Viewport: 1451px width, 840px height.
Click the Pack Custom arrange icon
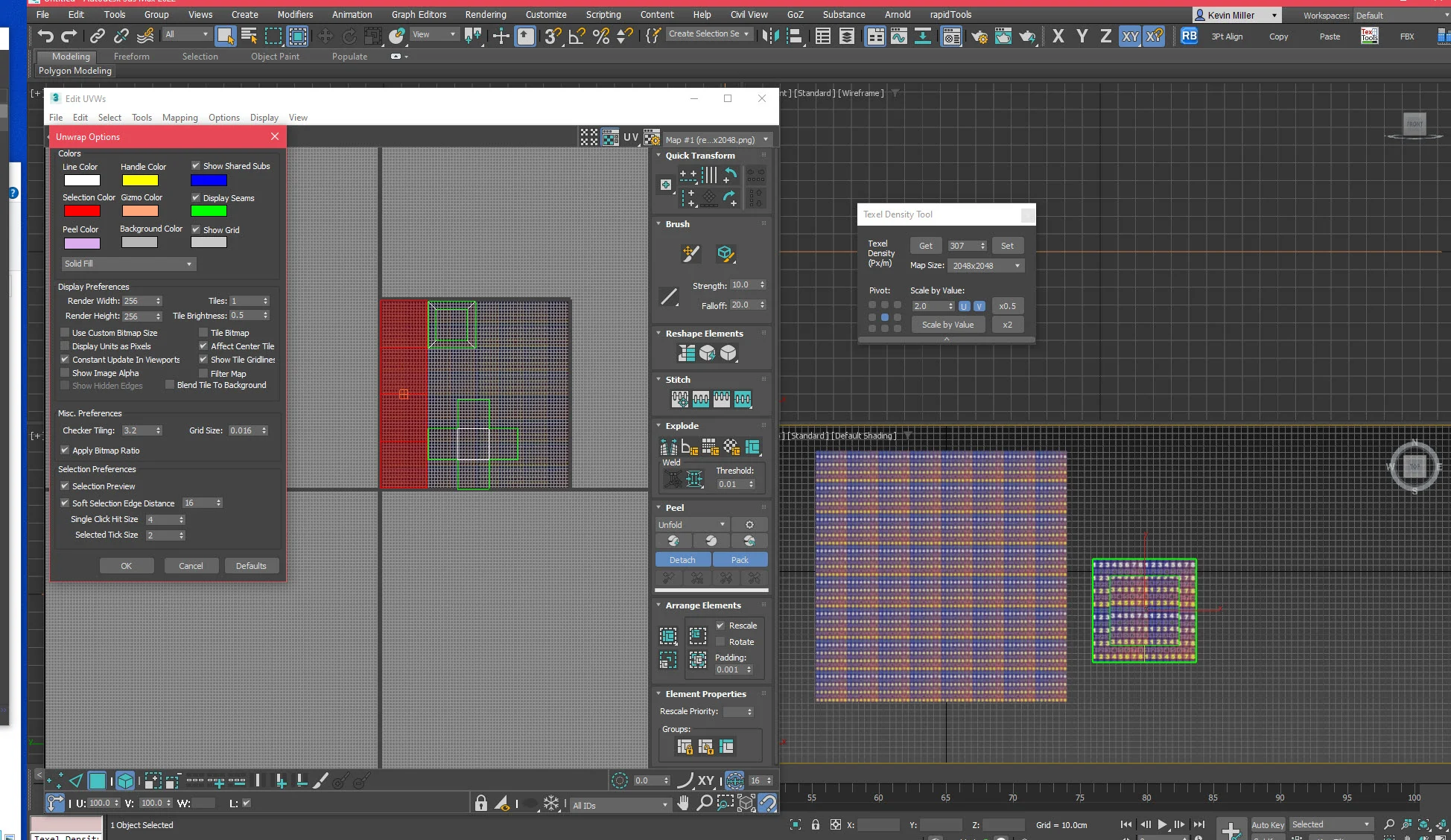[x=668, y=636]
